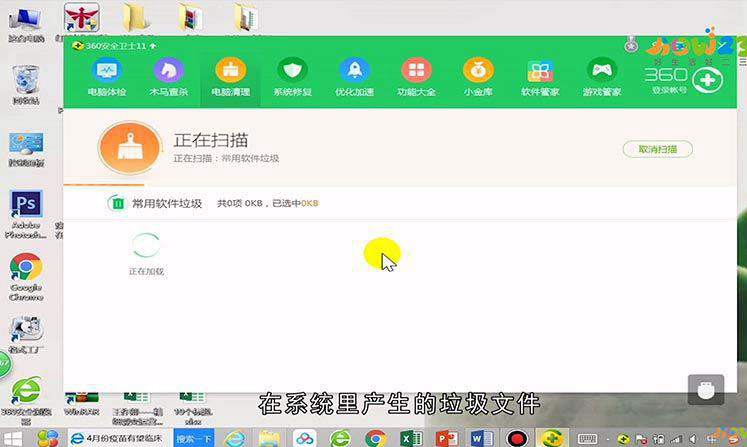Click the orange scan progress bar

pyautogui.click(x=104, y=184)
